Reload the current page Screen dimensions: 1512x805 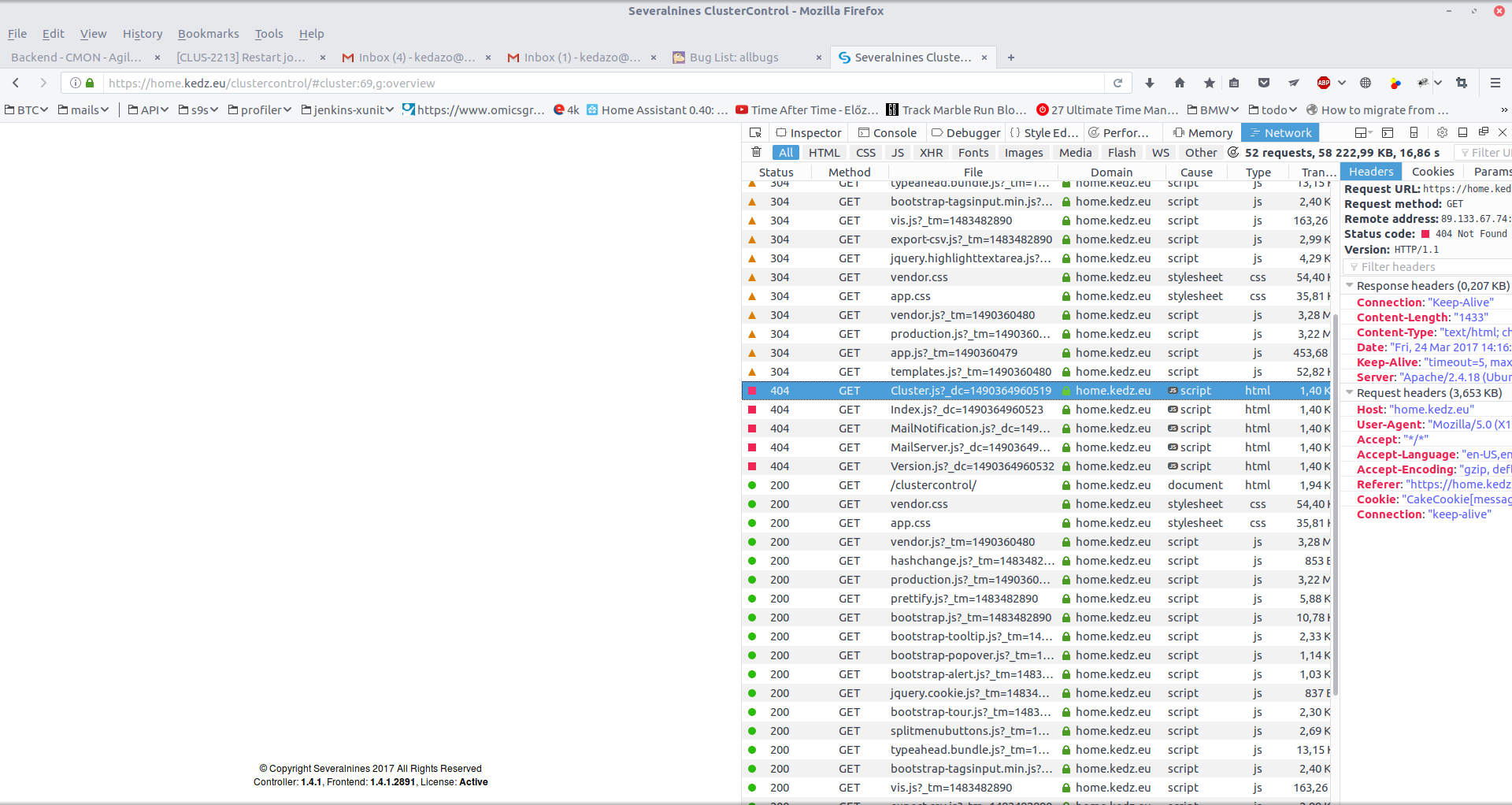pos(1117,83)
